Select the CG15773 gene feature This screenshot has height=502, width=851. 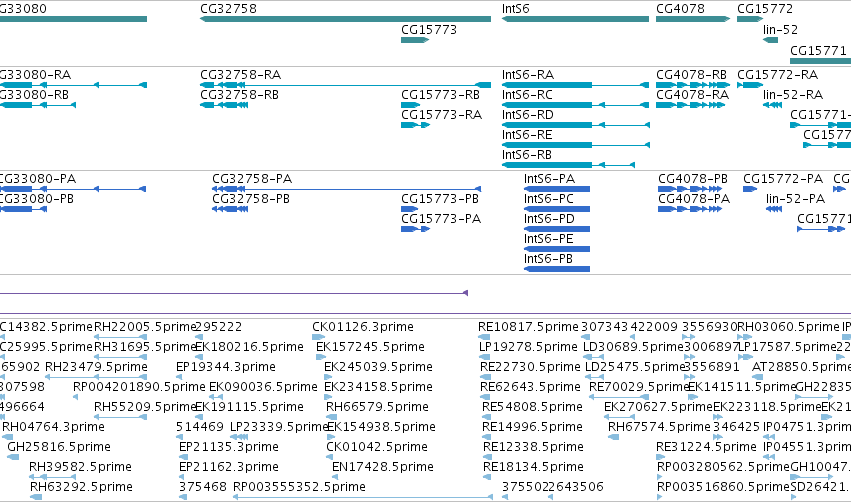415,40
